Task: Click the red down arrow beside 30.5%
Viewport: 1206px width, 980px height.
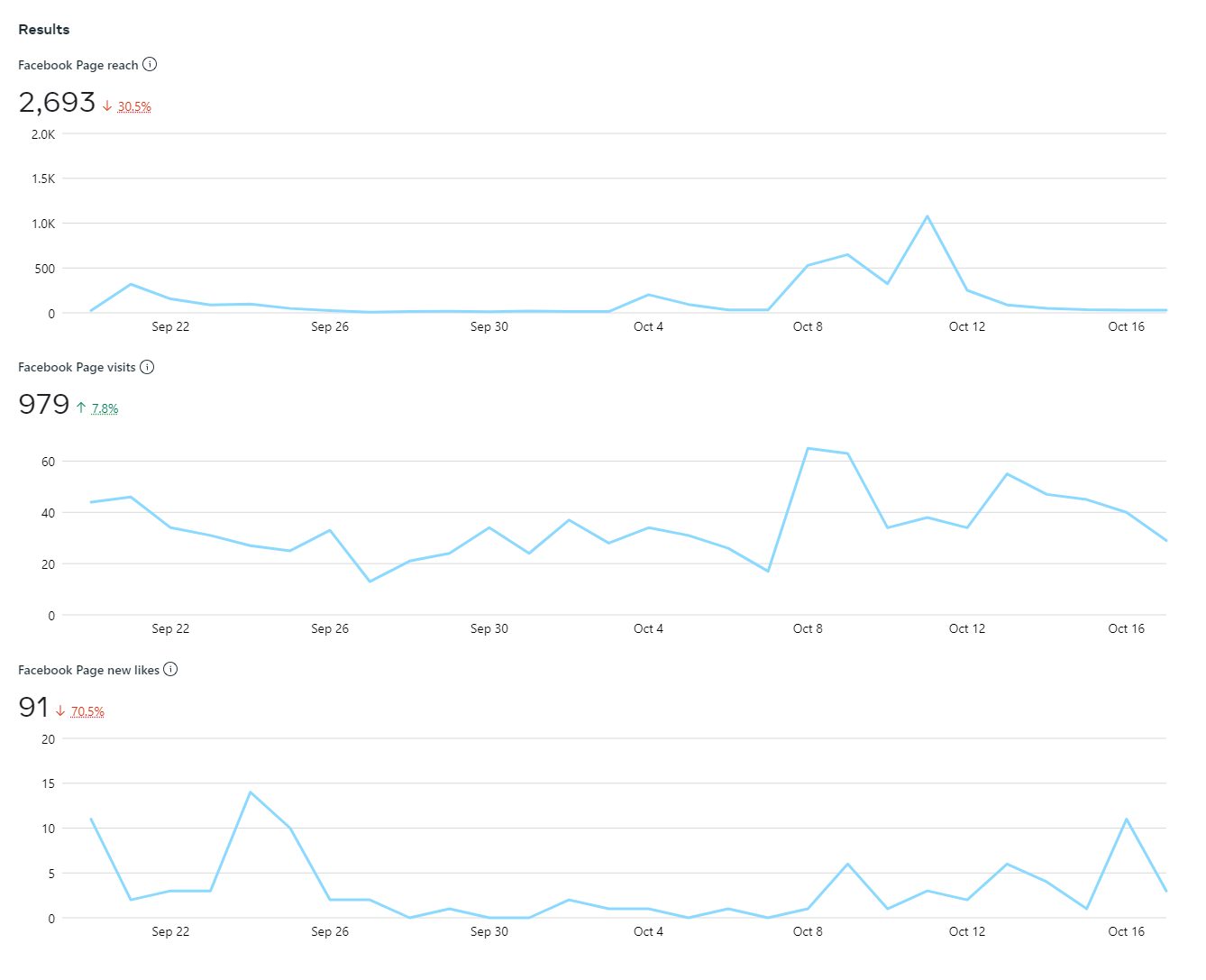Action: [107, 106]
